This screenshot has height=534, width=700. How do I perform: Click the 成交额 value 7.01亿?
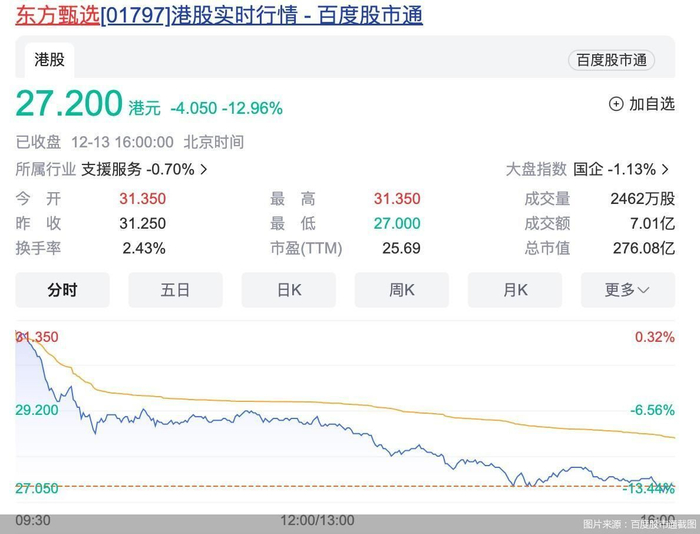click(652, 223)
